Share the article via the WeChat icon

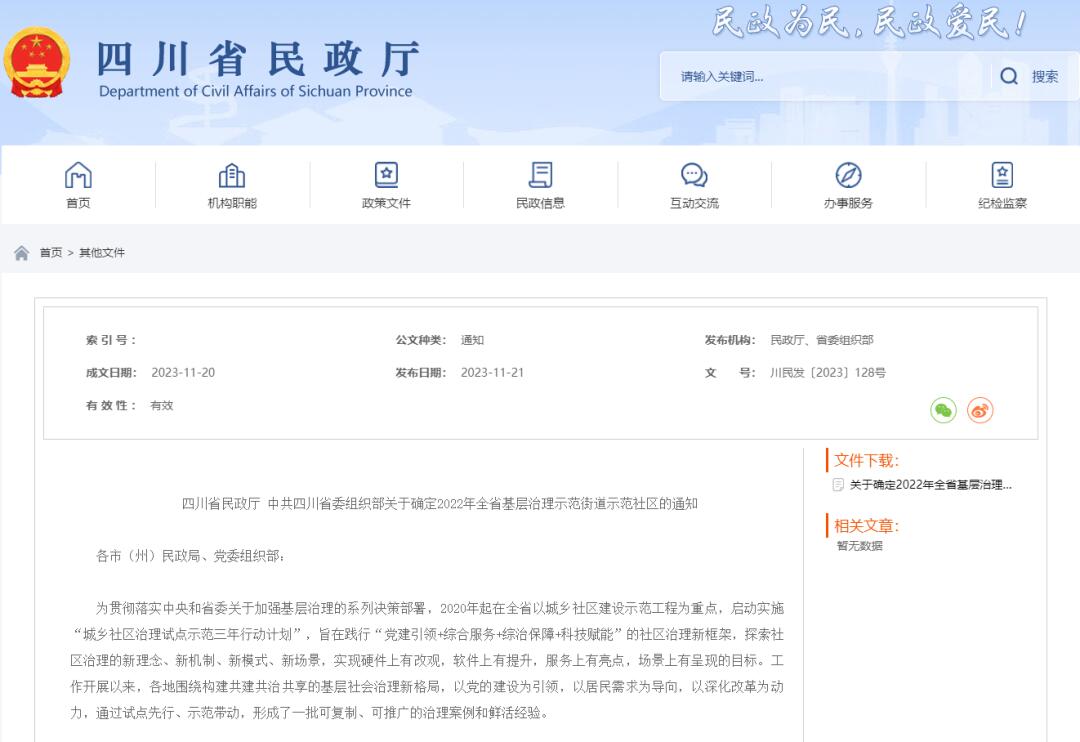pos(941,410)
